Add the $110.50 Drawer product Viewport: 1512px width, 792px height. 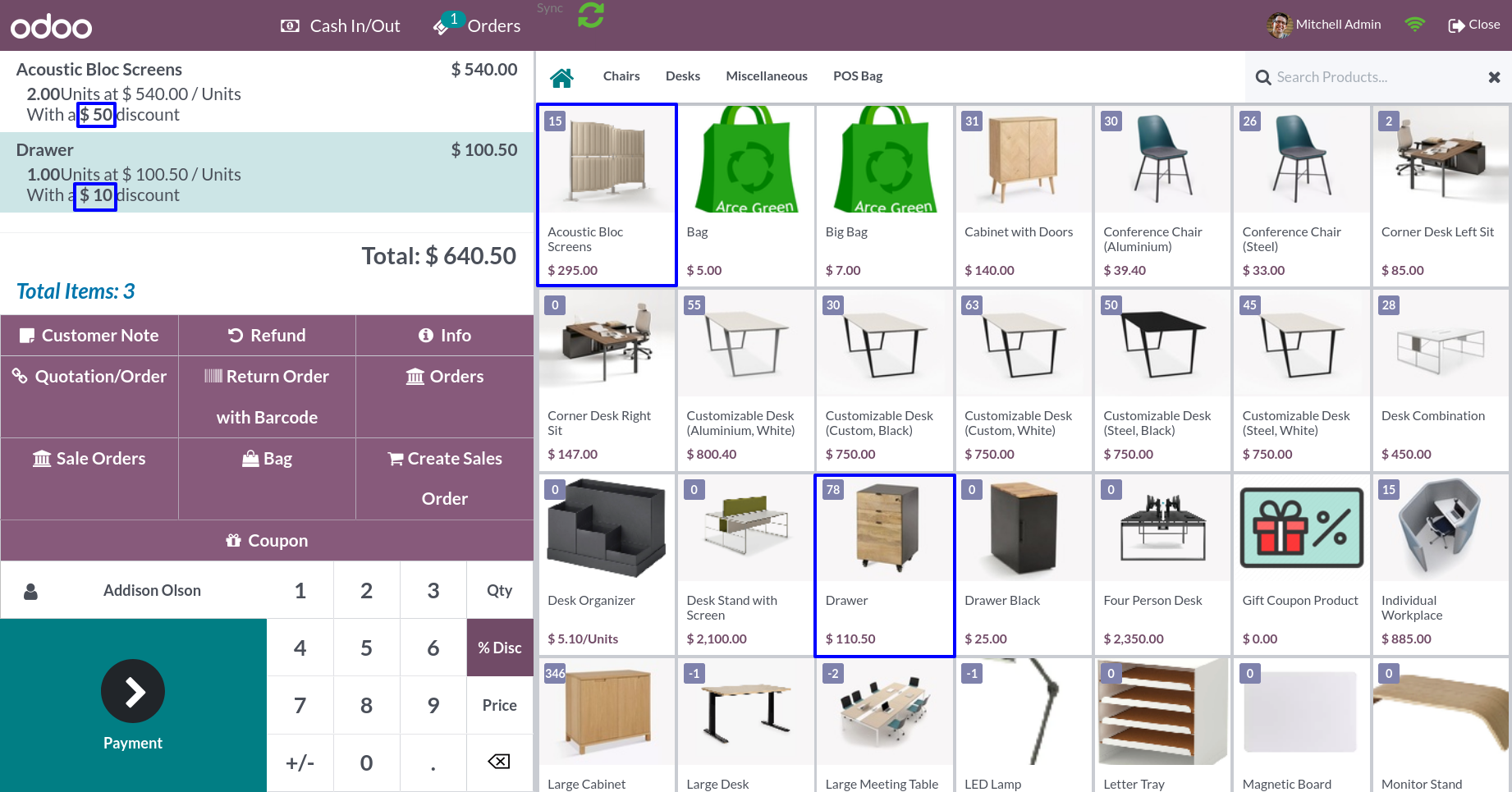[x=884, y=564]
